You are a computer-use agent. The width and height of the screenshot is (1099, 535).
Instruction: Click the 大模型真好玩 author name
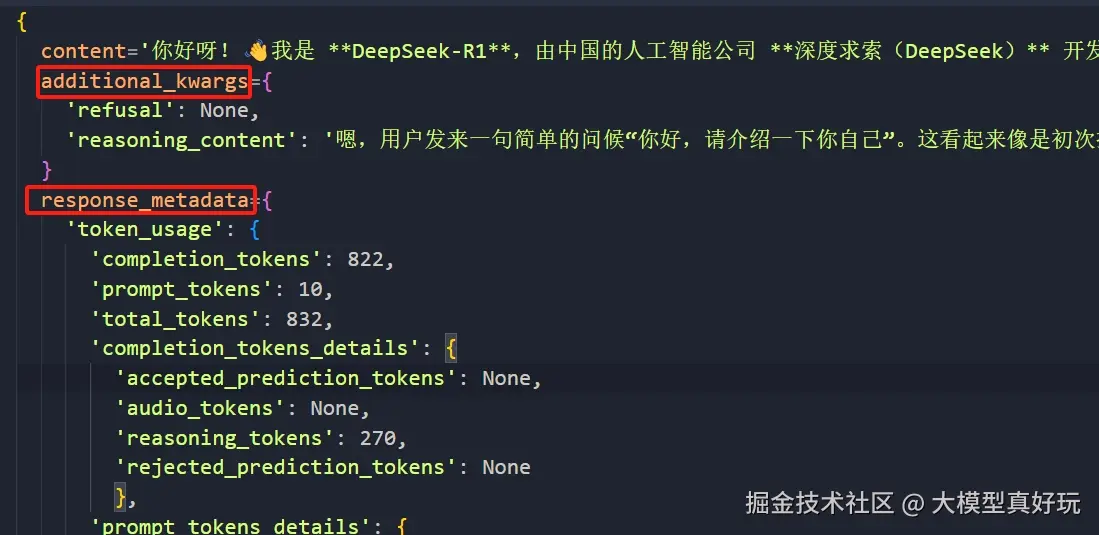[x=1006, y=503]
